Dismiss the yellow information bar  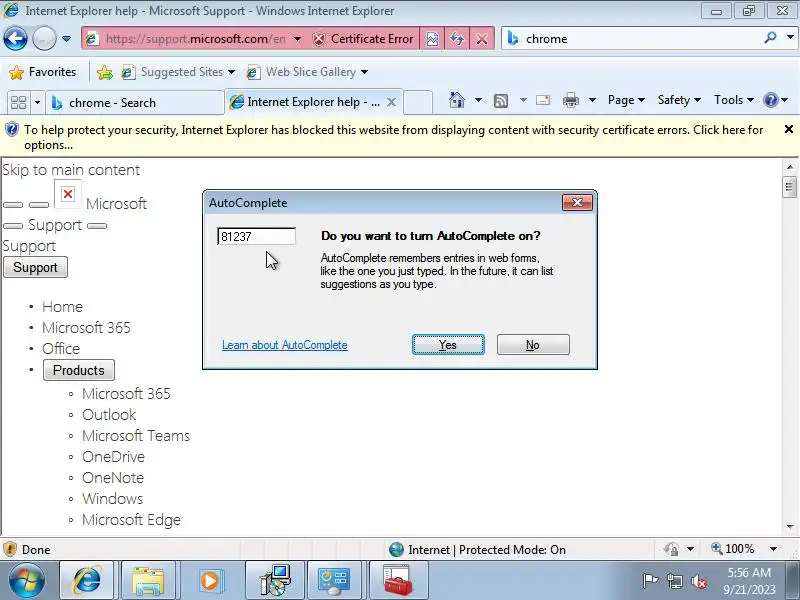click(789, 129)
